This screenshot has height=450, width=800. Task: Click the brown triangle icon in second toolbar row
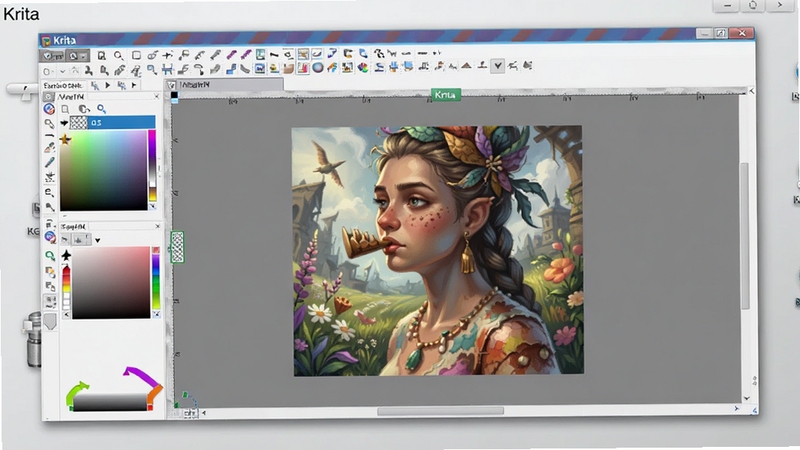(466, 66)
